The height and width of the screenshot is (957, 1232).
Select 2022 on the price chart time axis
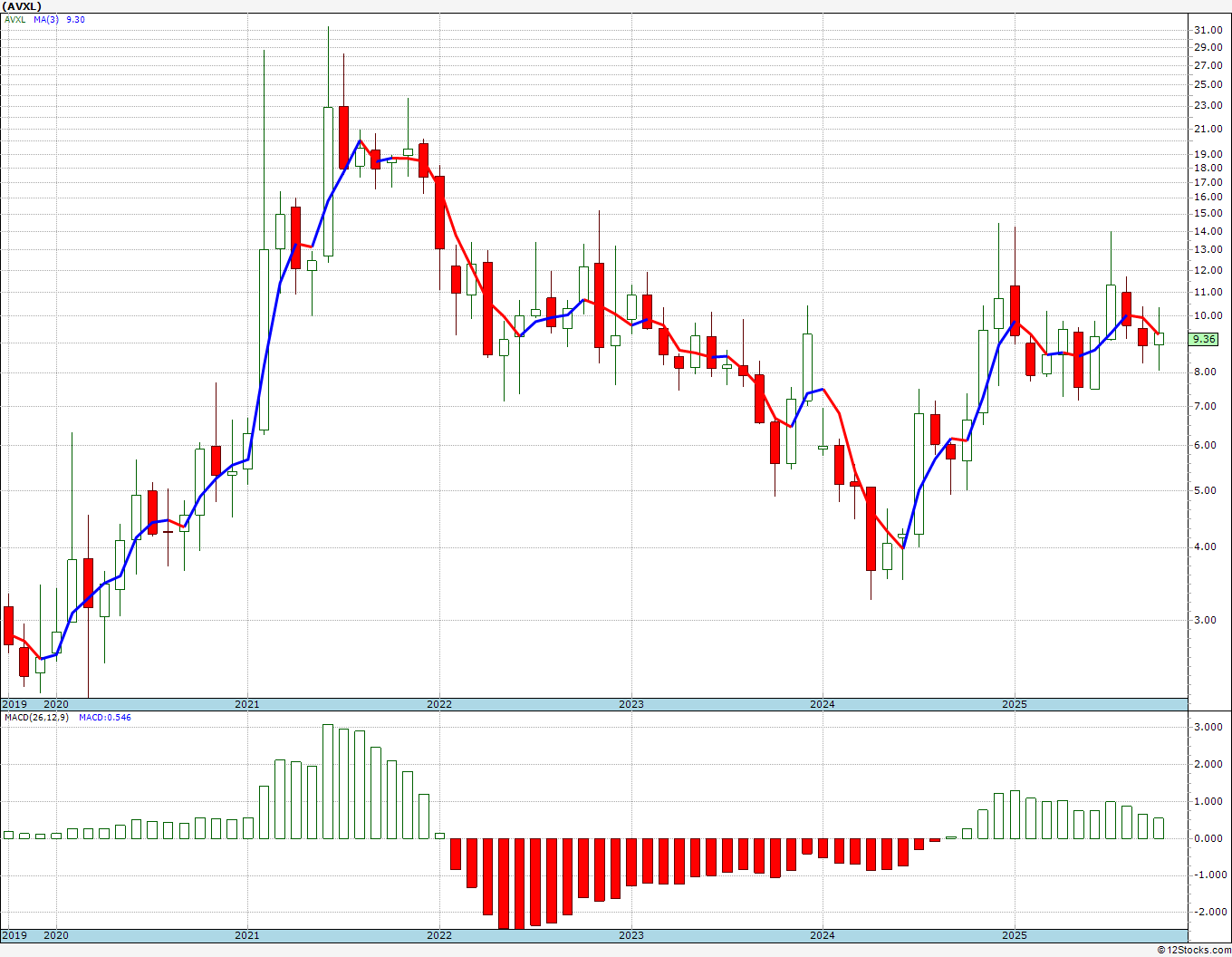click(x=439, y=704)
